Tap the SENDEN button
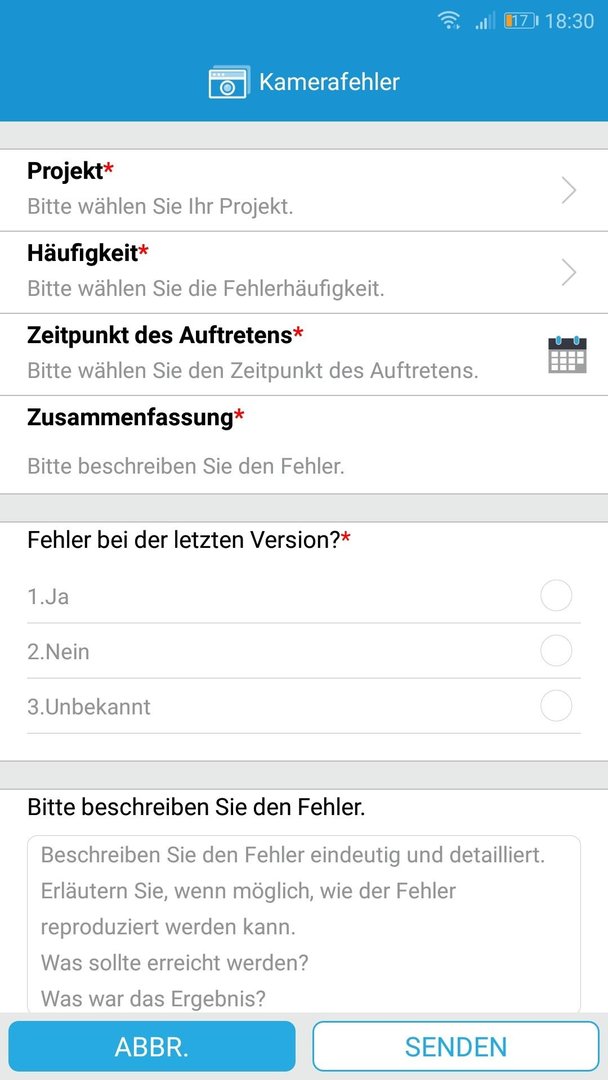608x1080 pixels. [x=456, y=1046]
